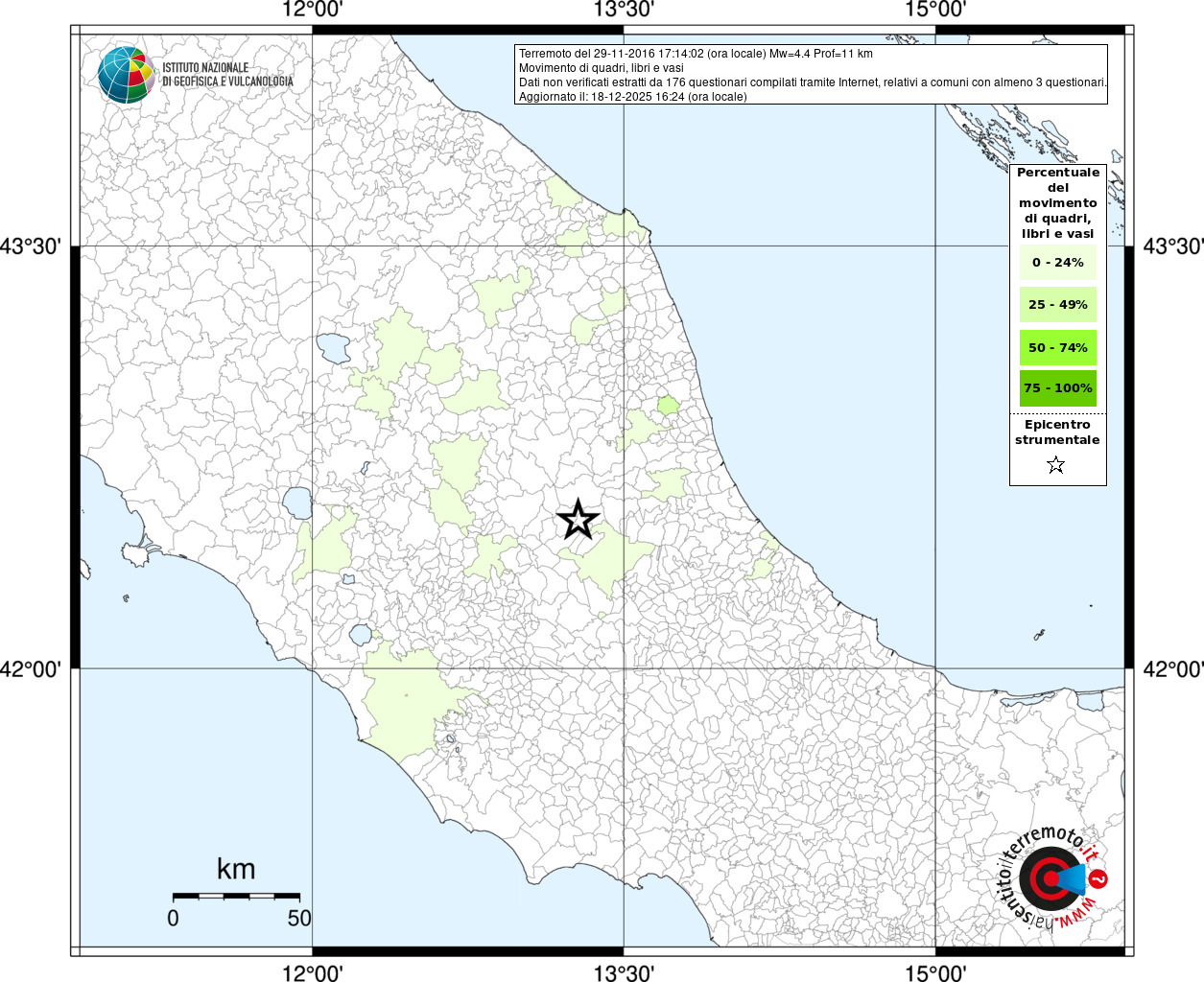Select the 50 - 74% legend swatch

[1058, 347]
